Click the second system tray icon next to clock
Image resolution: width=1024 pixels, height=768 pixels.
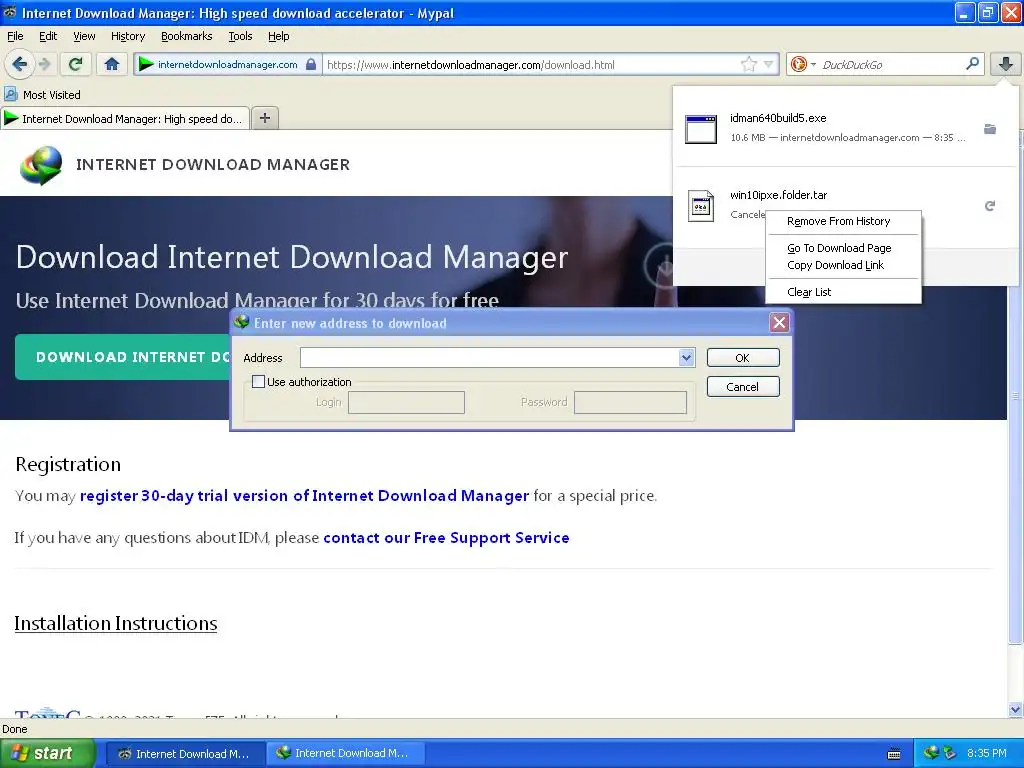pyautogui.click(x=950, y=753)
